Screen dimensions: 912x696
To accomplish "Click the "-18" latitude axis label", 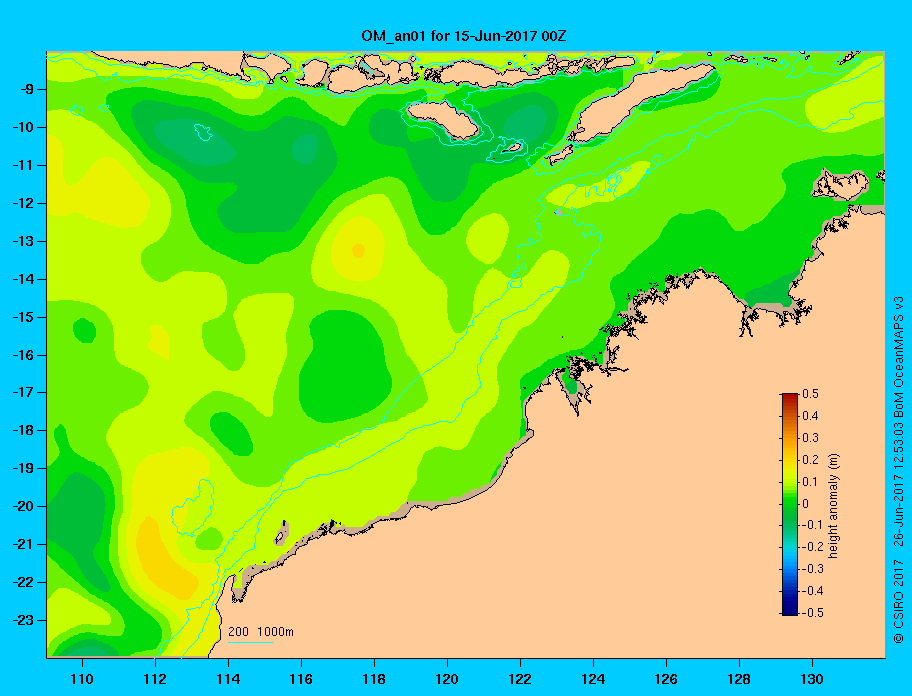I will (23, 430).
